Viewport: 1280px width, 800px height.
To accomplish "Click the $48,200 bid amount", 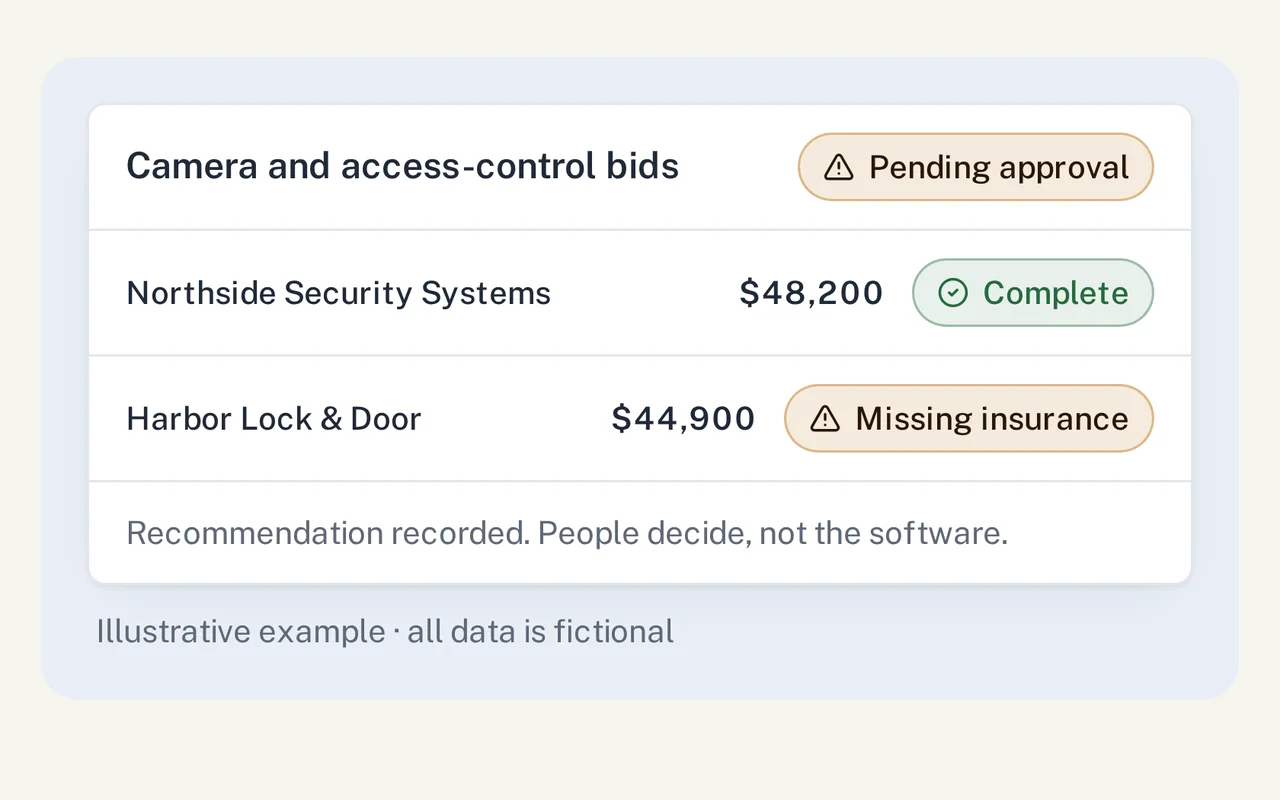I will tap(811, 293).
